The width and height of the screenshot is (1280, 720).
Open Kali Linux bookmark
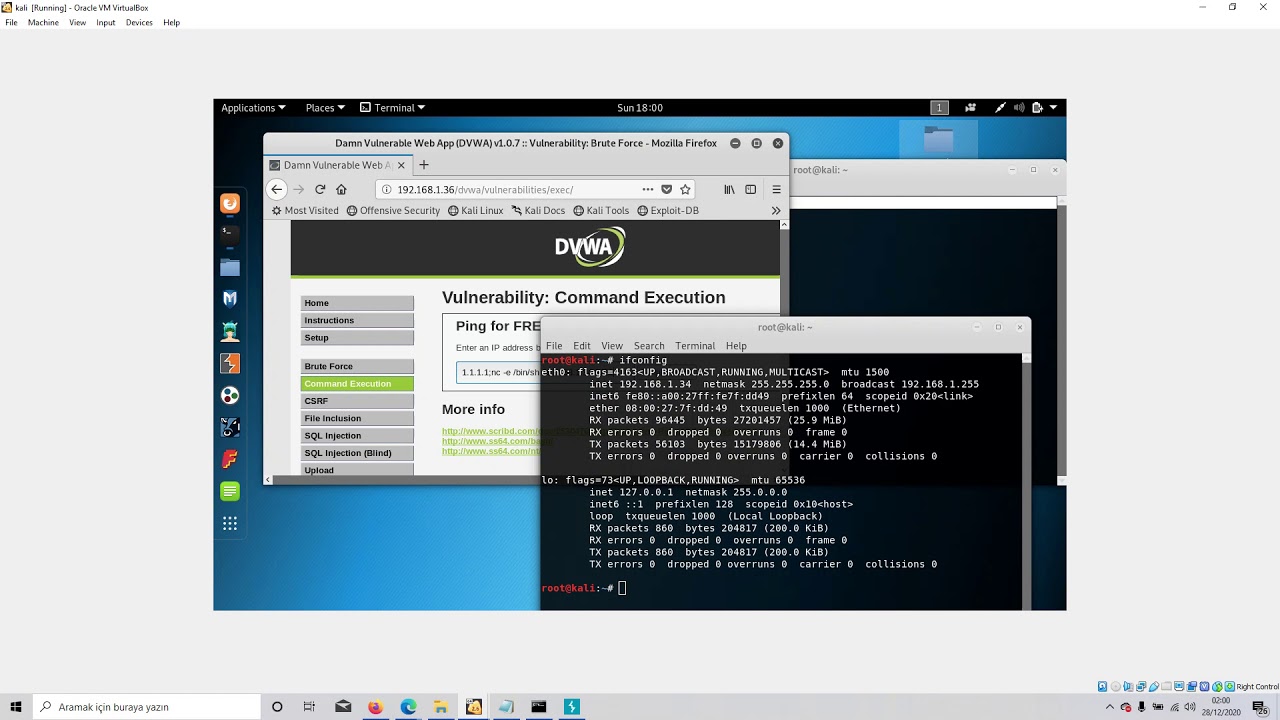[x=475, y=210]
